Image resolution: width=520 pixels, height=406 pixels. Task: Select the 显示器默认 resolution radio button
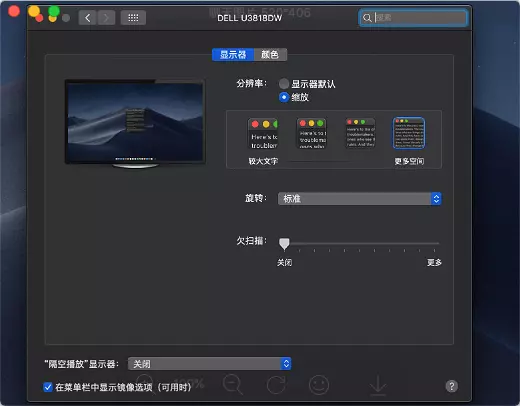pos(284,84)
